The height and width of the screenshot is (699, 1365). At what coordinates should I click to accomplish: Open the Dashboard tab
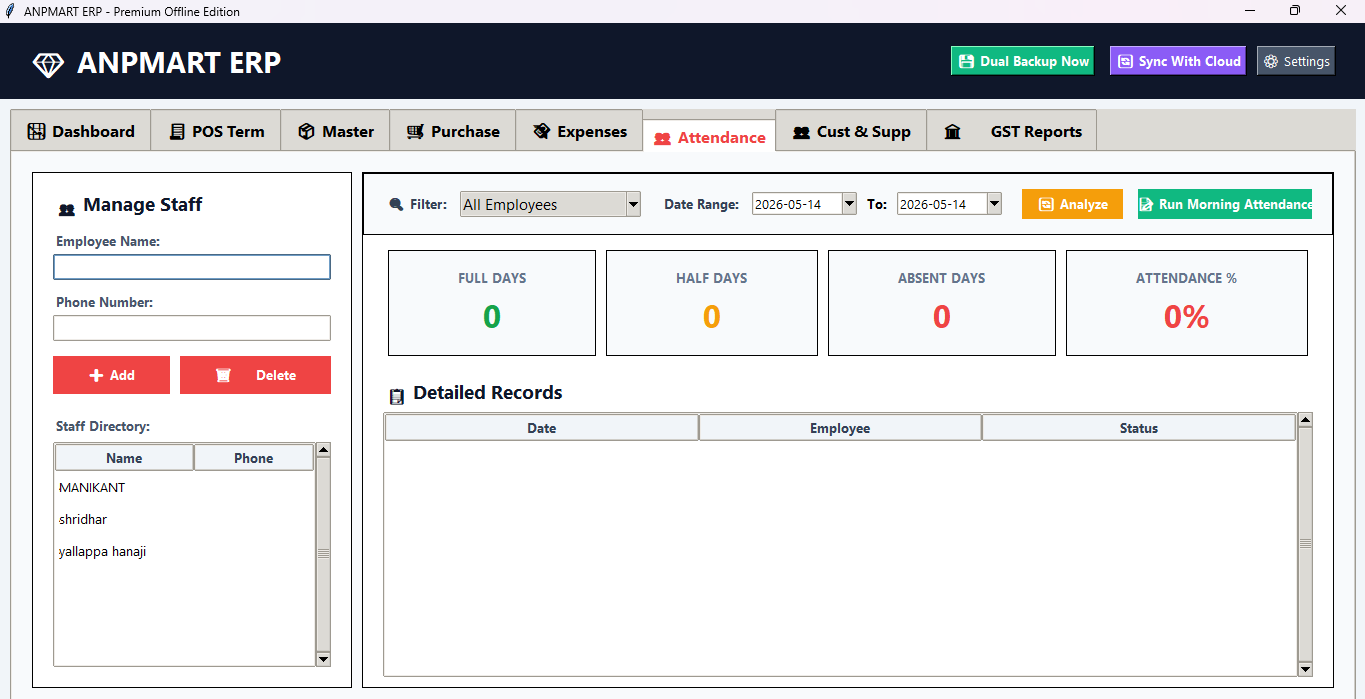click(x=81, y=131)
